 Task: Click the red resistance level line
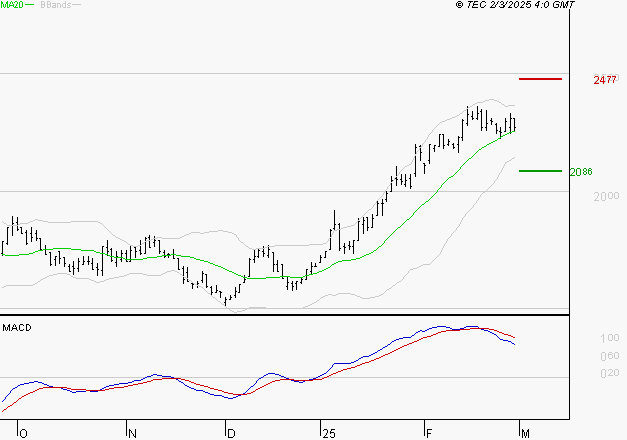[540, 79]
